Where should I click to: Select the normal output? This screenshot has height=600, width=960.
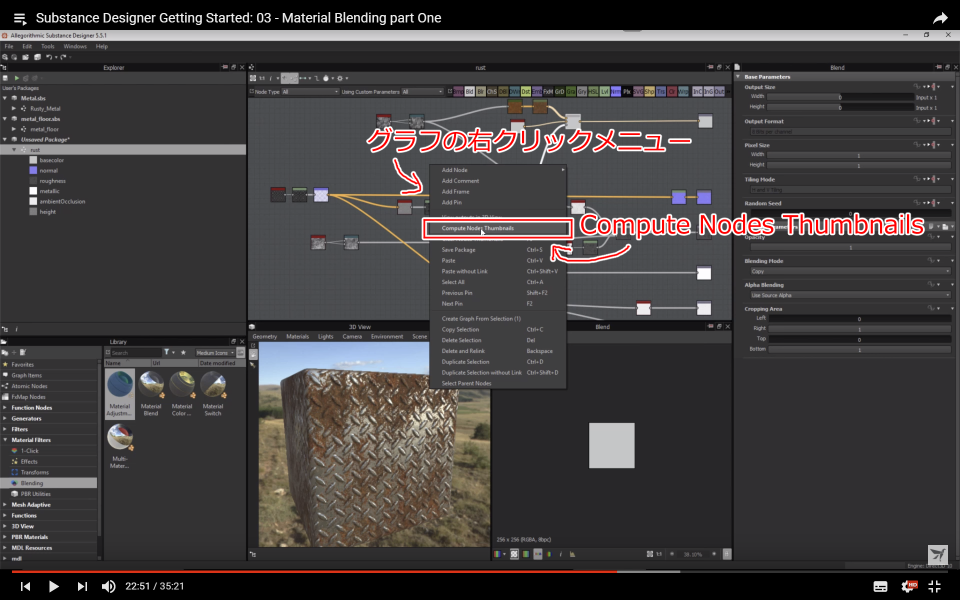48,171
